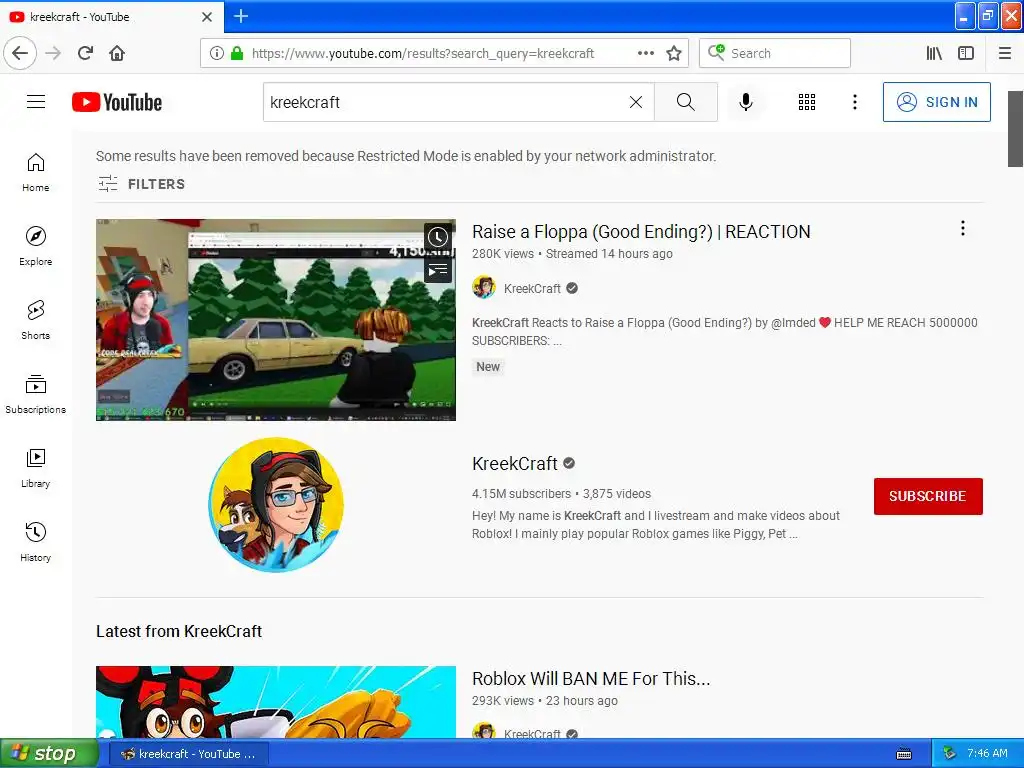Click the browser forward arrow
This screenshot has height=768, width=1024.
click(53, 53)
